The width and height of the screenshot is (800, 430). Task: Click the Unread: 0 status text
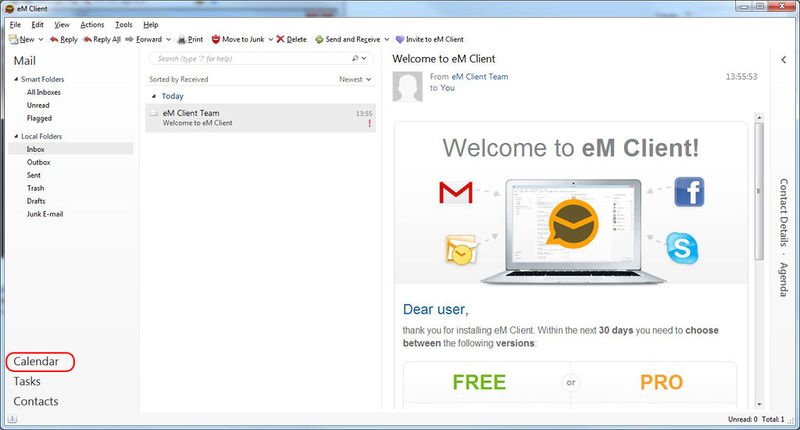click(742, 419)
